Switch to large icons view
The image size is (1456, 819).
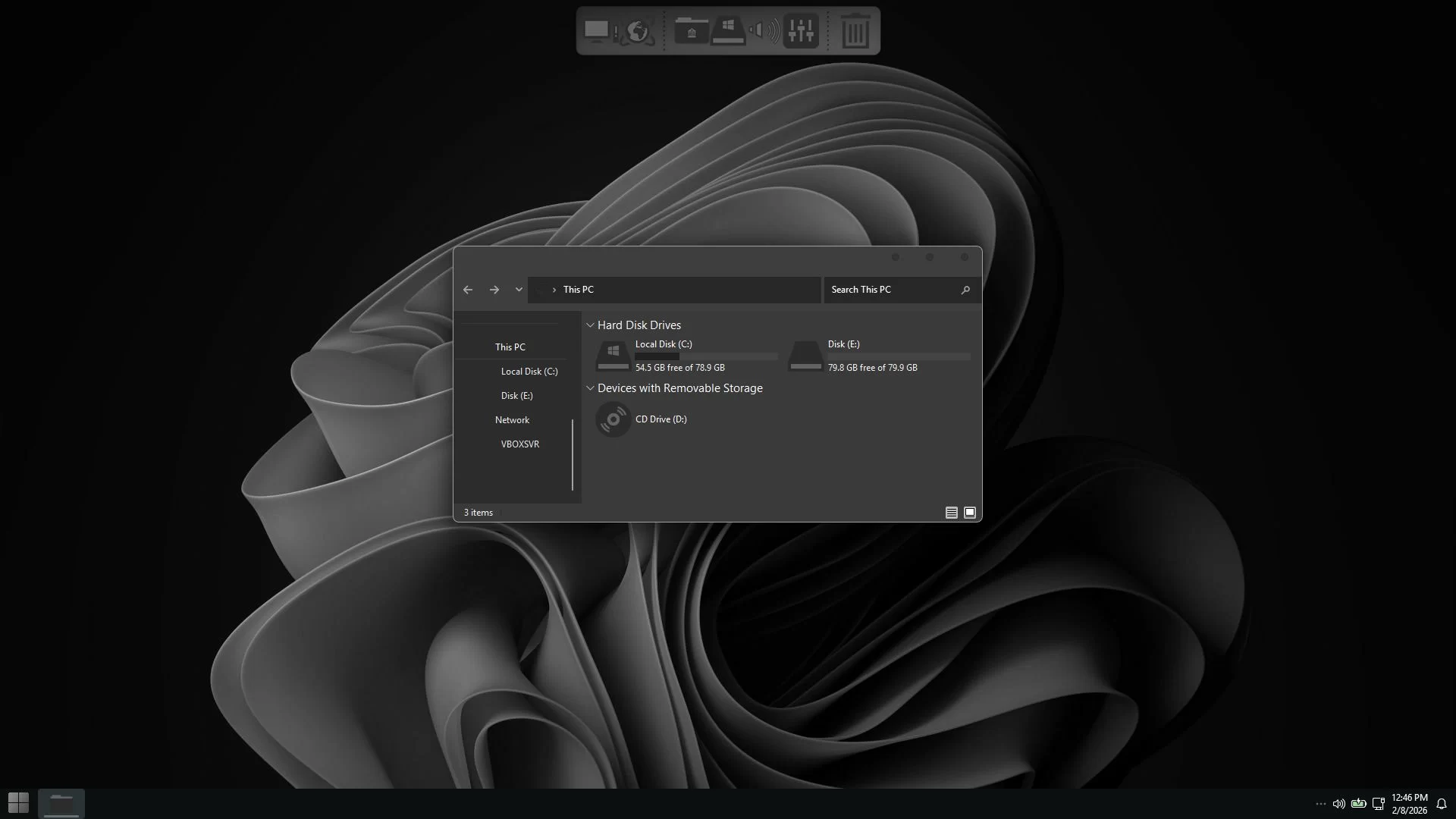[x=970, y=513]
